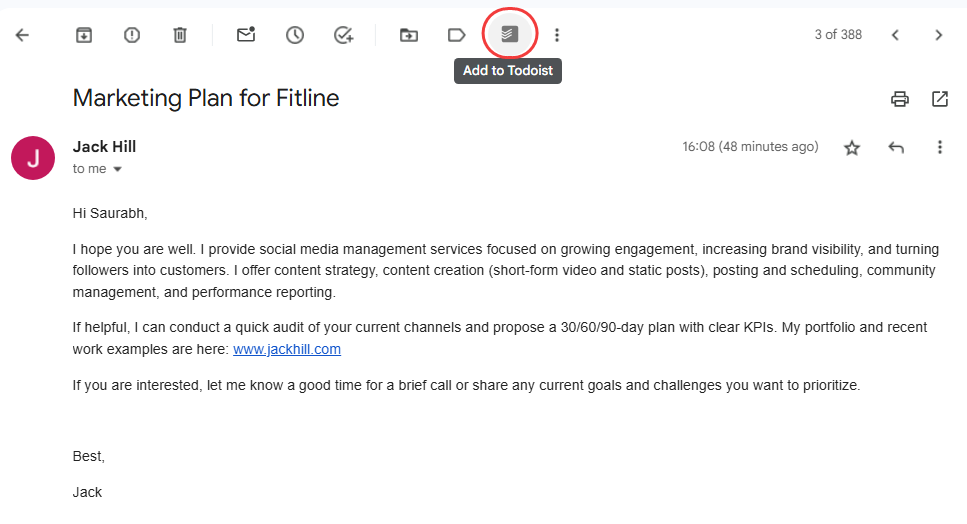The width and height of the screenshot is (967, 524).
Task: Click the Add to Todoist icon
Action: tap(510, 35)
